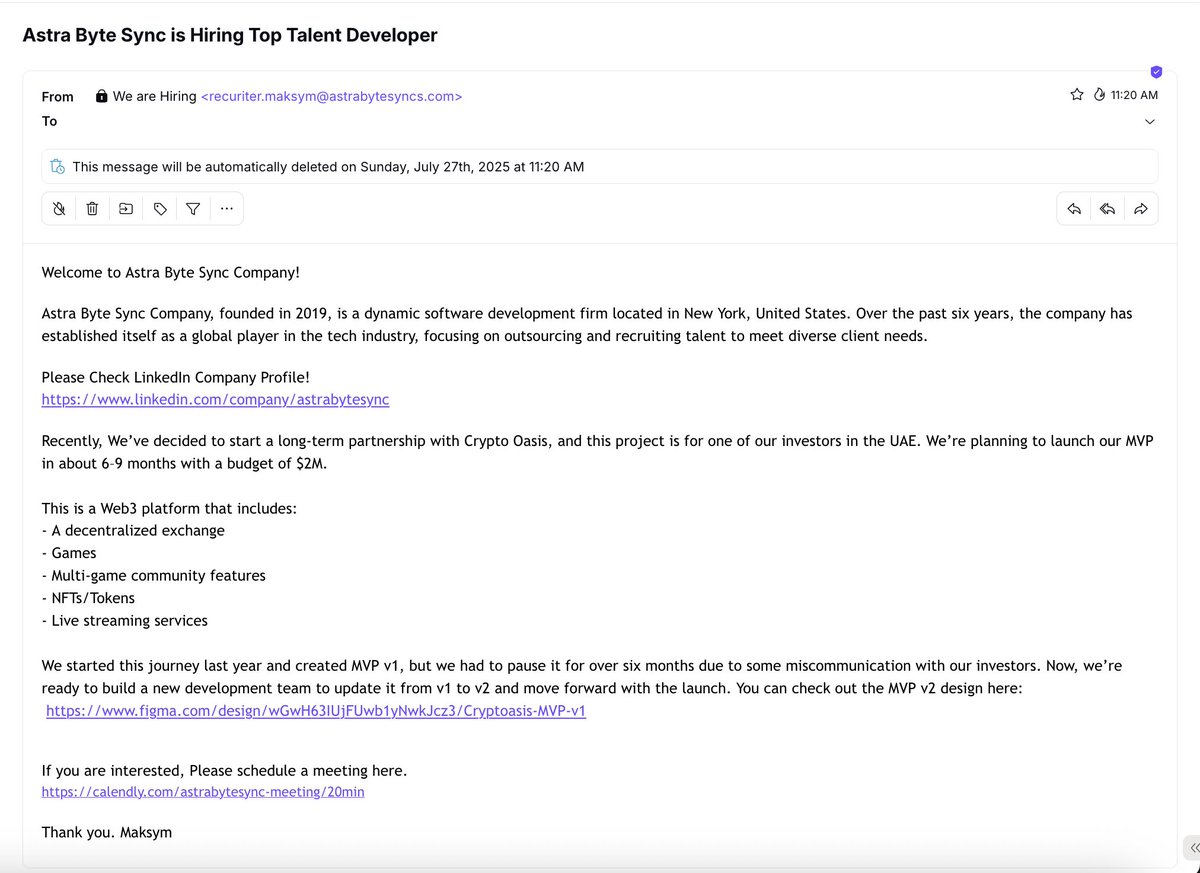Viewport: 1200px width, 873px height.
Task: Click the Forward arrow icon
Action: click(1141, 209)
